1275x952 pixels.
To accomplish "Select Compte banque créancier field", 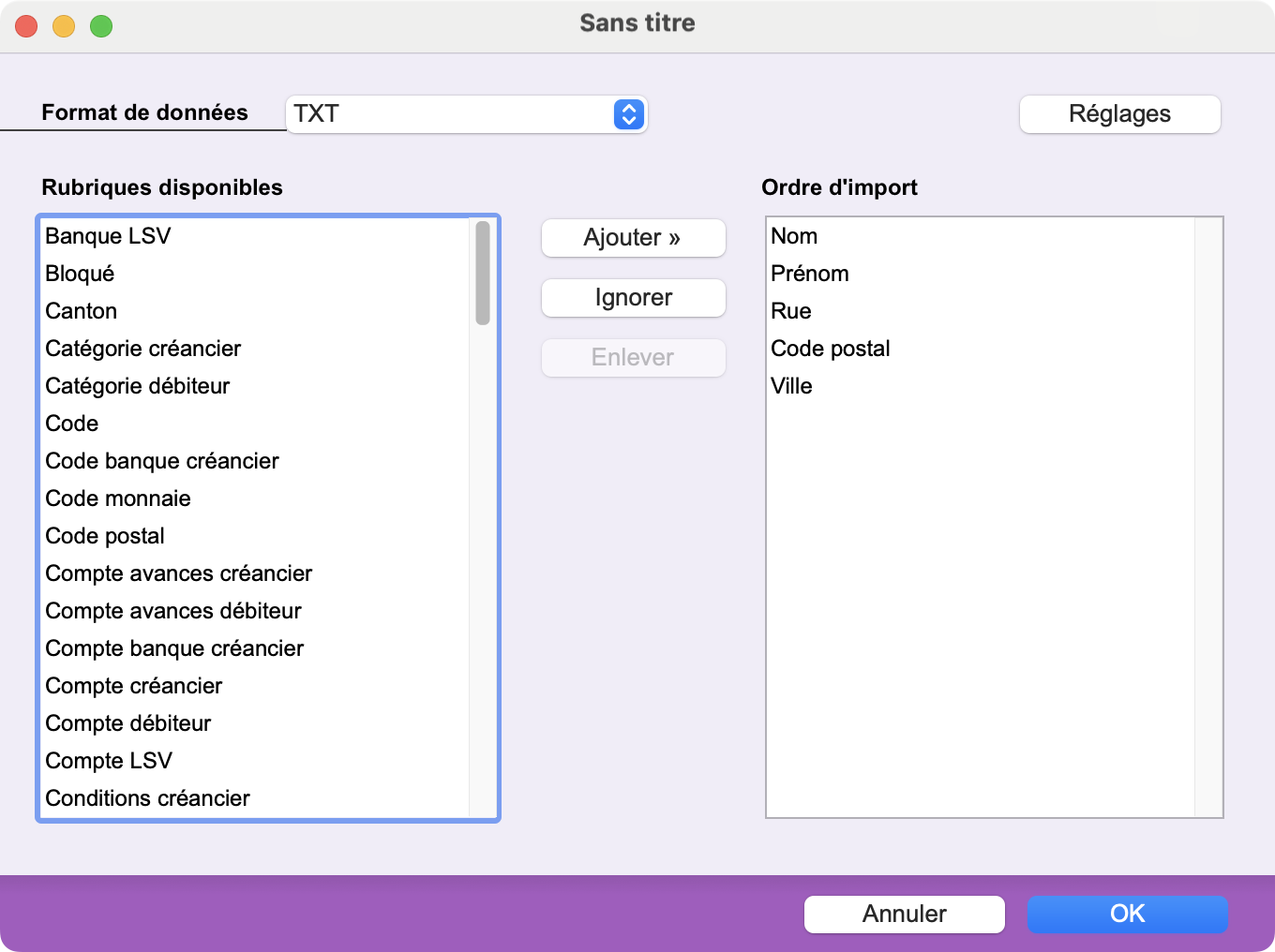I will [x=255, y=648].
